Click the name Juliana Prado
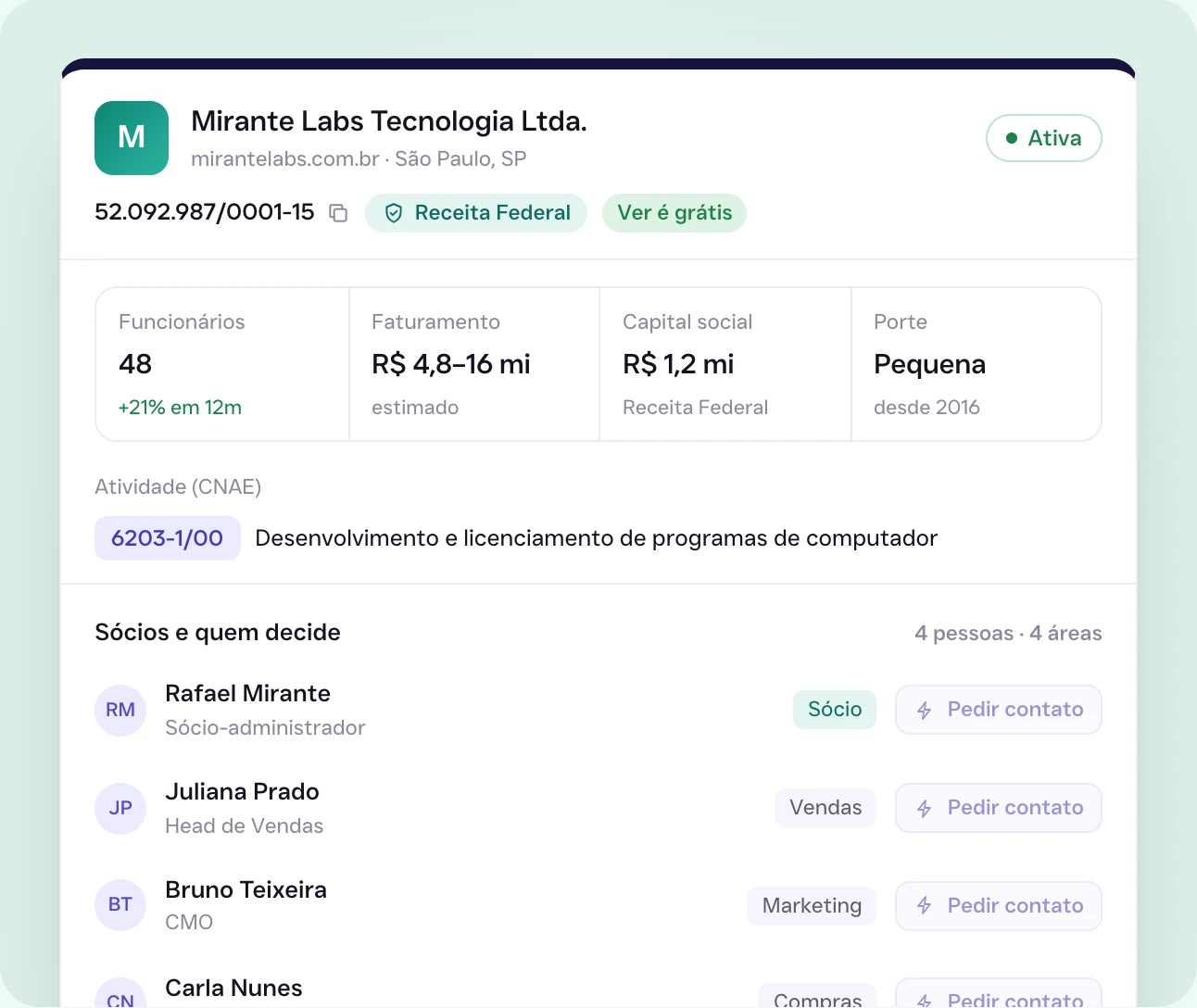Image resolution: width=1197 pixels, height=1008 pixels. click(242, 792)
